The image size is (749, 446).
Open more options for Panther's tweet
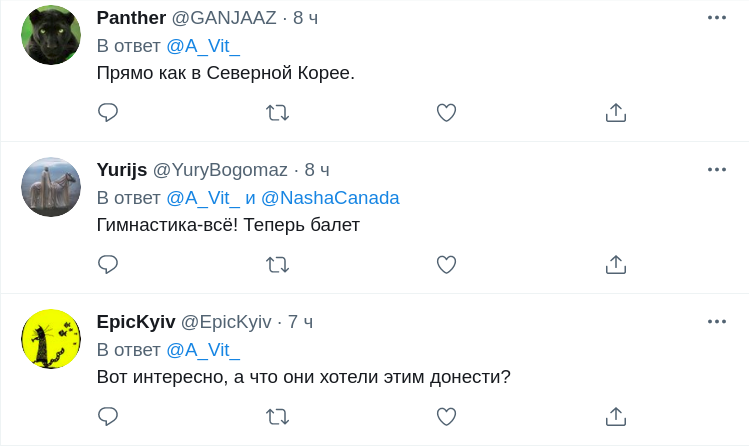click(x=716, y=18)
